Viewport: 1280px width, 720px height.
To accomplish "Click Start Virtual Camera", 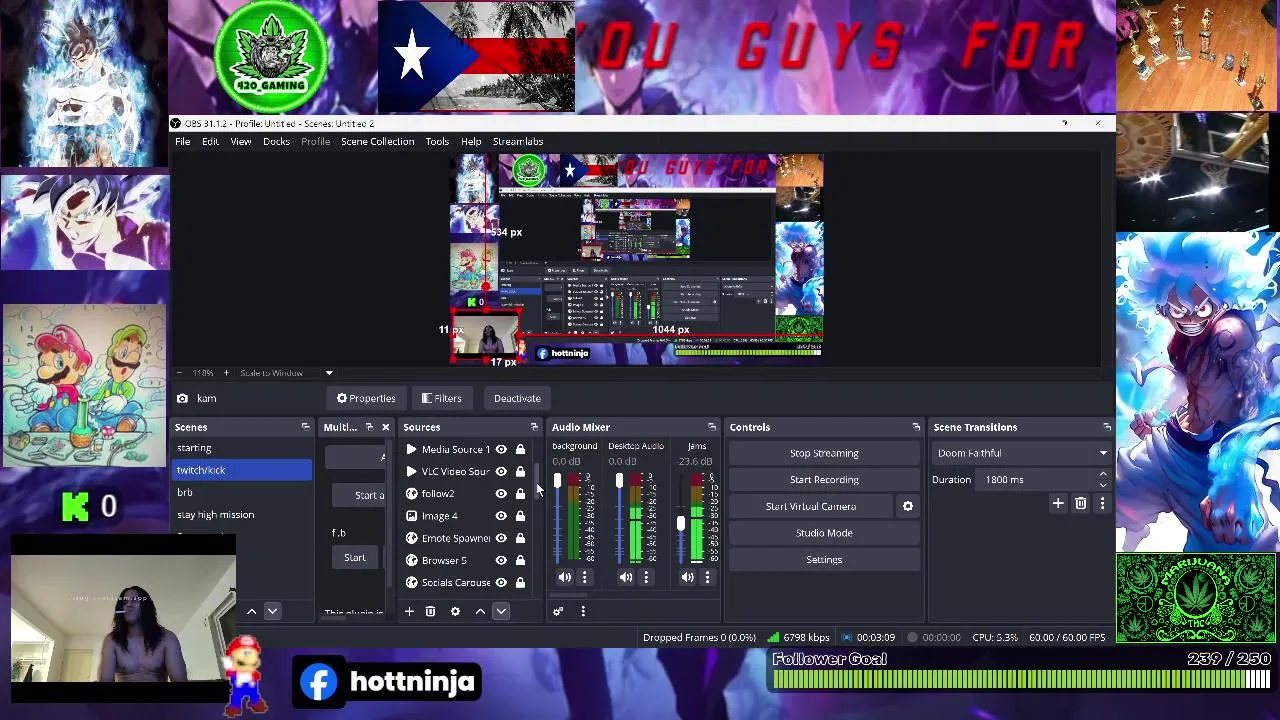I will pos(811,506).
